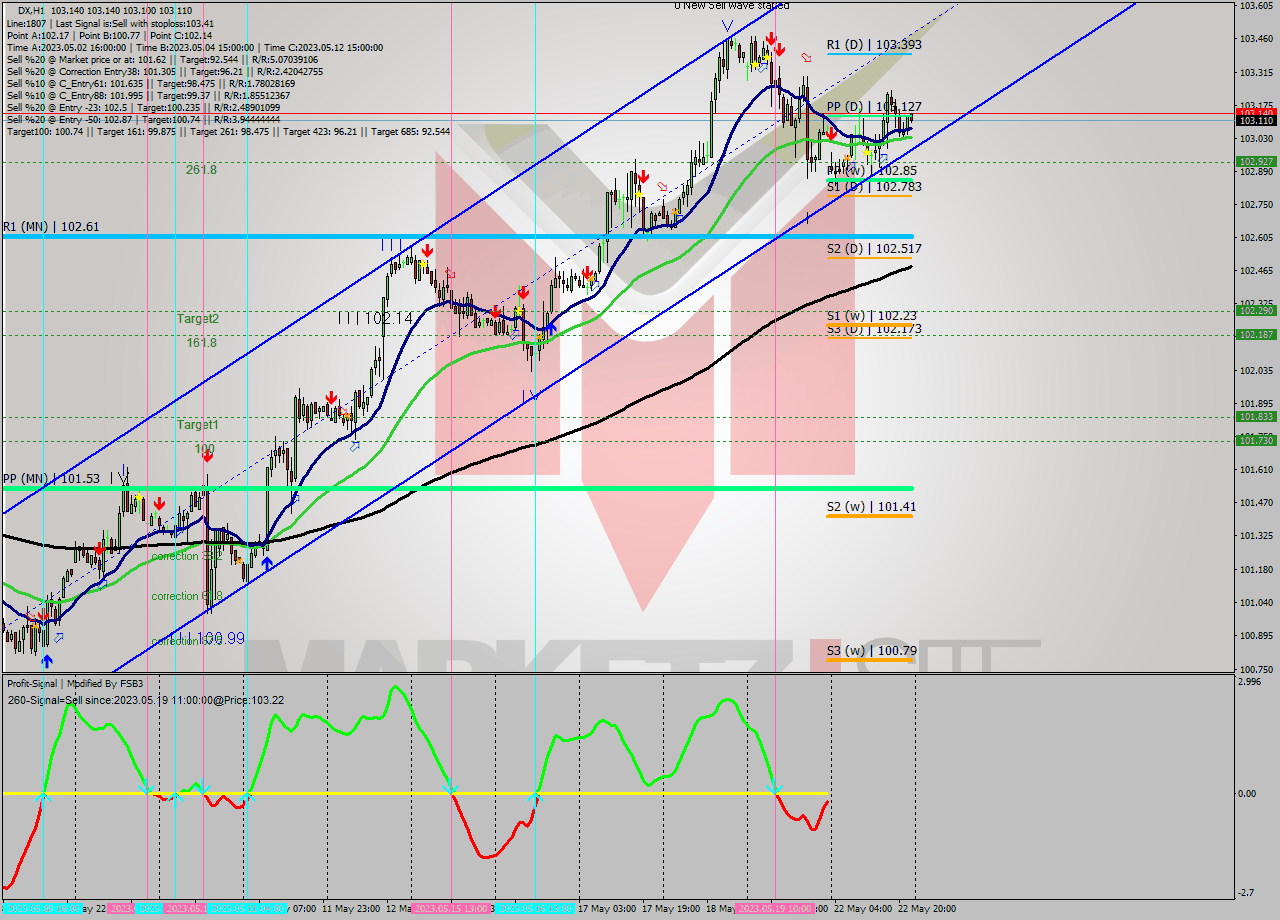
Task: Click the red sell arrow above the green '100' label
Action: 206,456
